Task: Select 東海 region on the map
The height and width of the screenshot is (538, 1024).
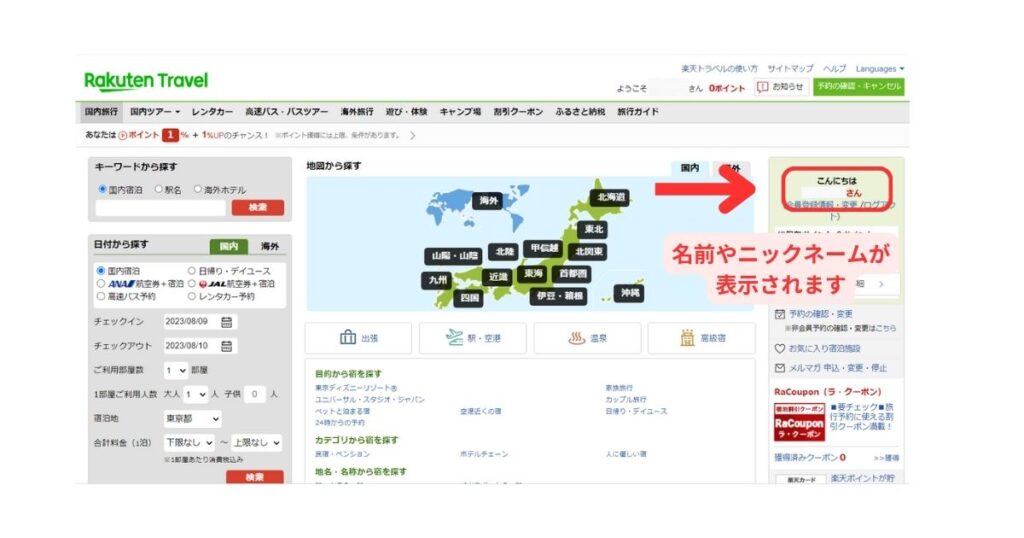Action: click(533, 274)
